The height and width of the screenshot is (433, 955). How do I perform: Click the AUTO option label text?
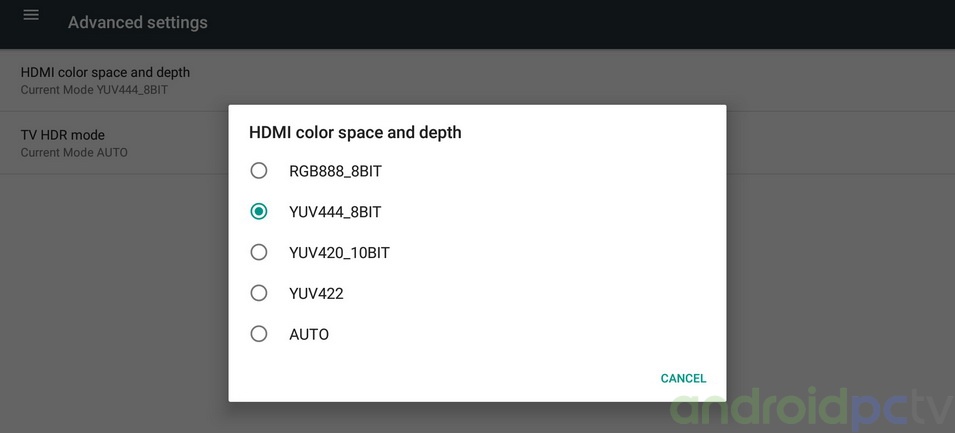[309, 335]
